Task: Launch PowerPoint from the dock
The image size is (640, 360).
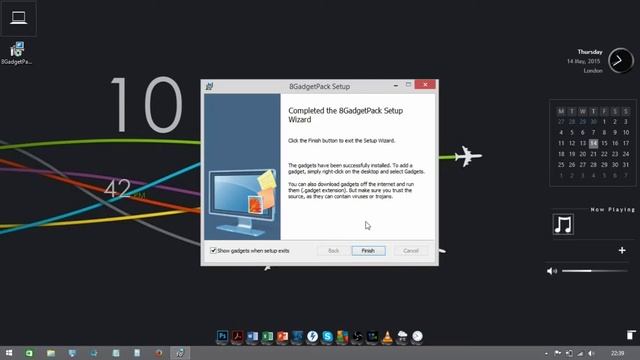Action: 282,336
